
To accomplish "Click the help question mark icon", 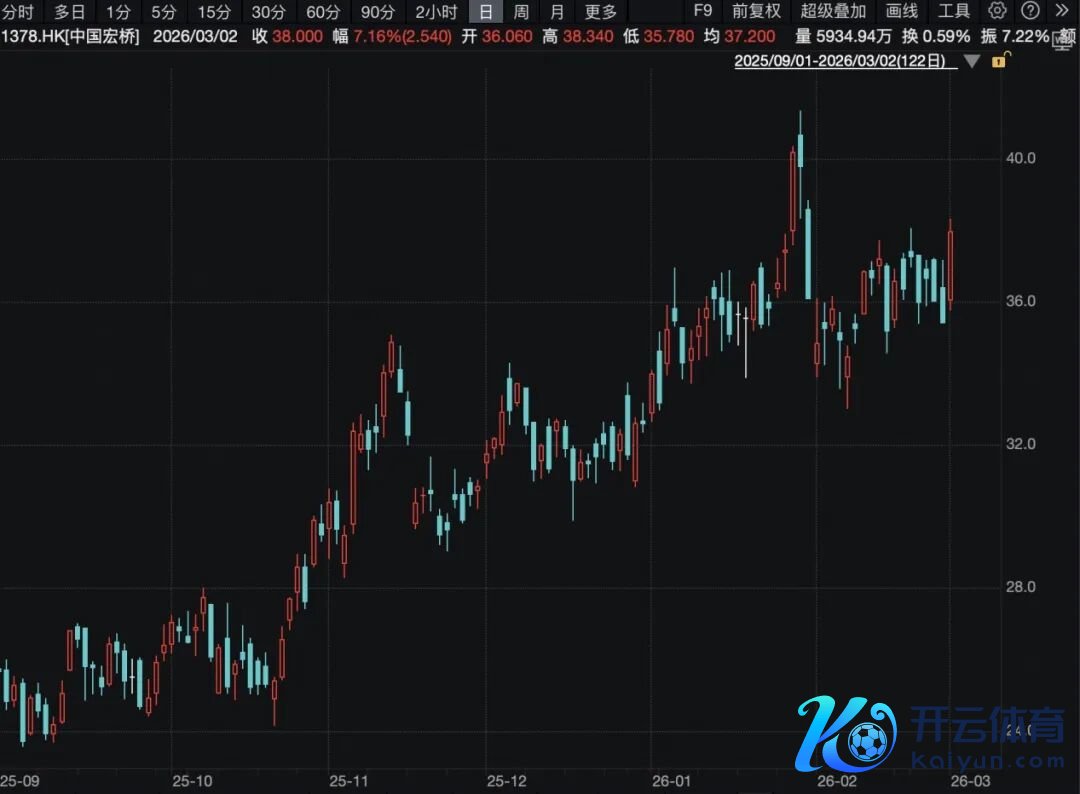I will (1030, 11).
